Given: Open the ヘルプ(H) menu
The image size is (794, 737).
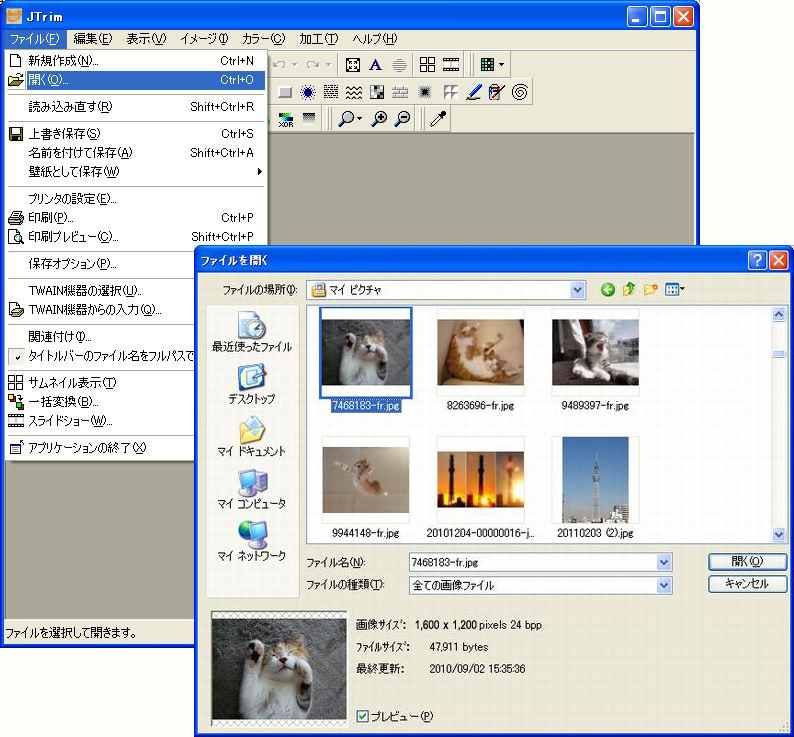Looking at the screenshot, I should tap(375, 38).
